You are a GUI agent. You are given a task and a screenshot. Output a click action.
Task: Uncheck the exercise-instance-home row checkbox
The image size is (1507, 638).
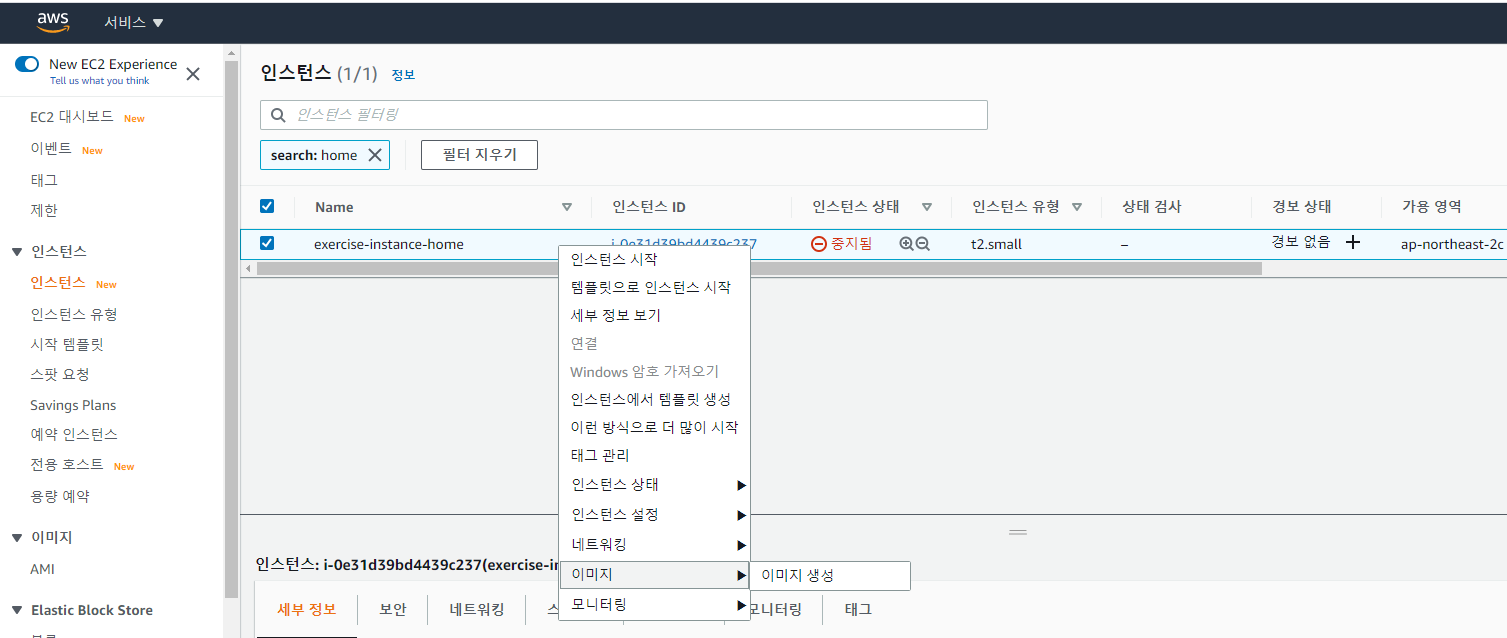[x=267, y=243]
